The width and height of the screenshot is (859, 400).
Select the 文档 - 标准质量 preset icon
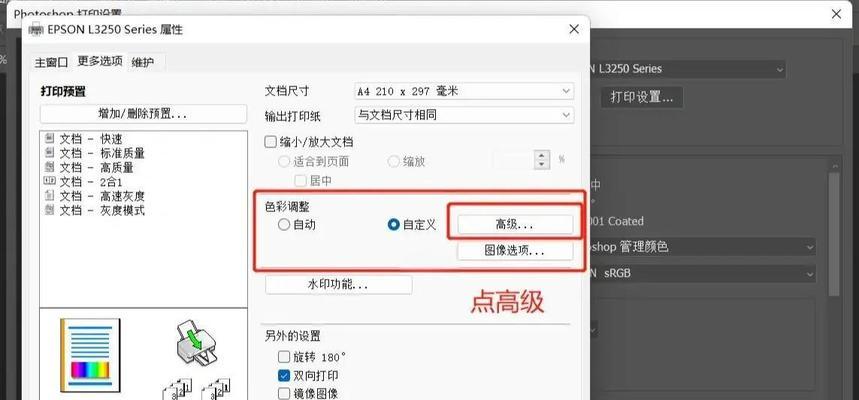[49, 153]
